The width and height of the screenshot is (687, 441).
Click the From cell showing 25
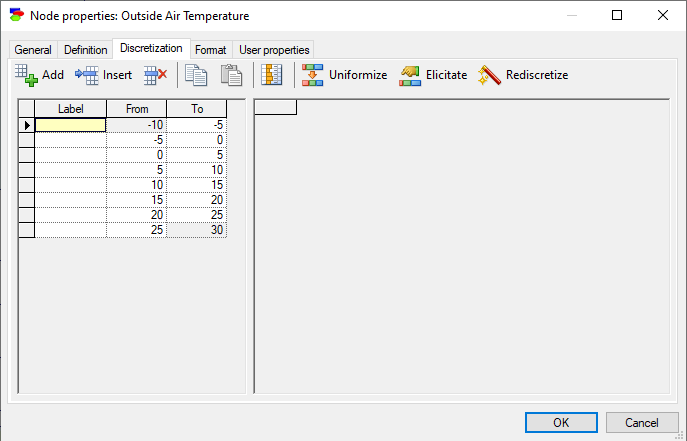(x=137, y=230)
